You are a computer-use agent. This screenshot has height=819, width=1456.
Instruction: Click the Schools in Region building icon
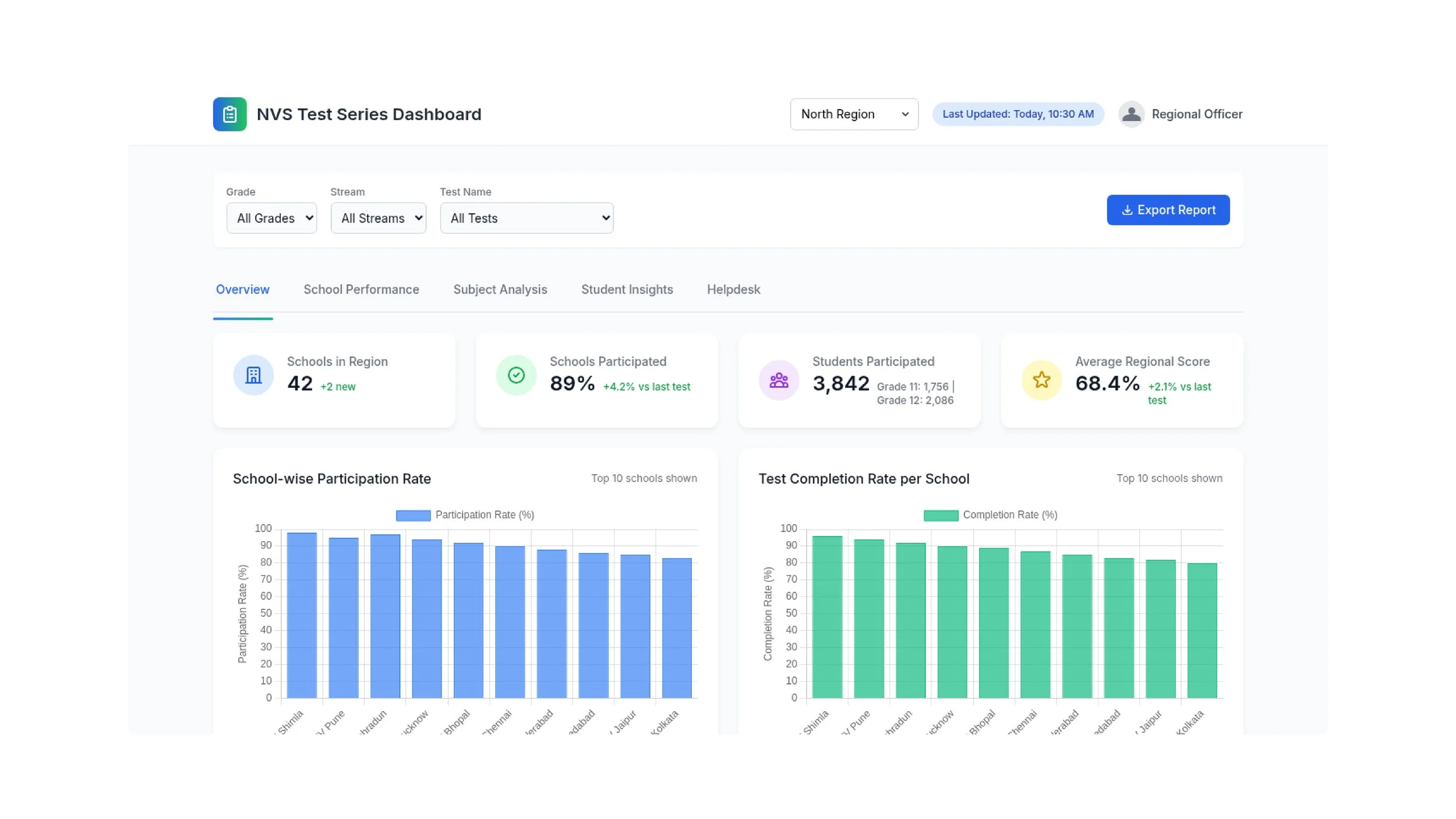click(x=253, y=375)
